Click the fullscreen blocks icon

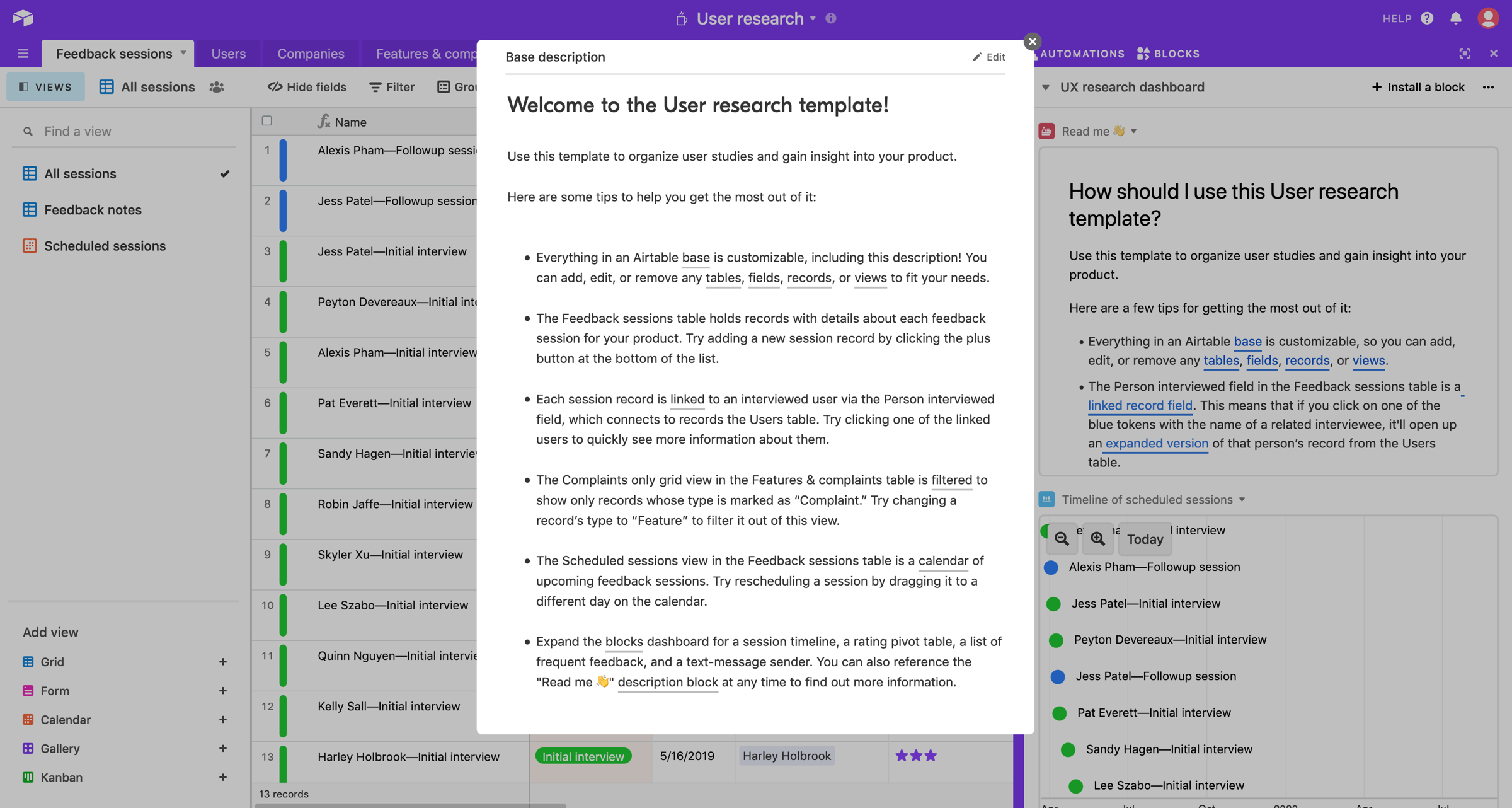click(1465, 54)
